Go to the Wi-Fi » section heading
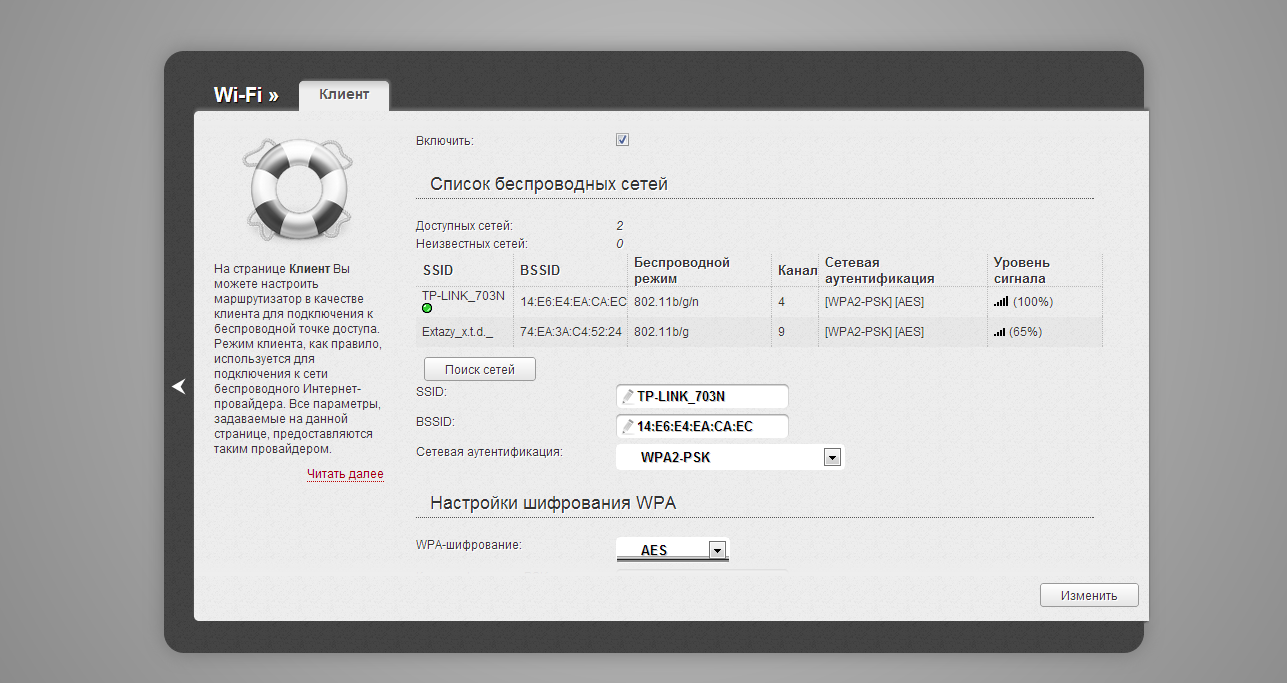Screen dimensions: 1287x683 [x=246, y=95]
